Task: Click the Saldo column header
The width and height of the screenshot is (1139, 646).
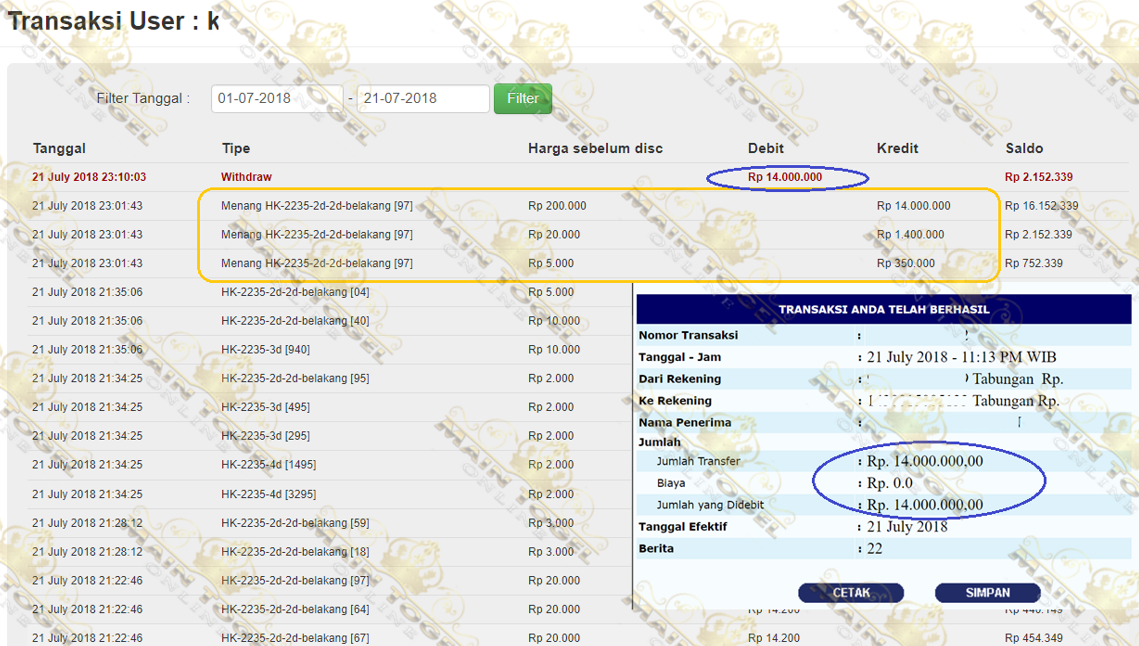Action: [1025, 148]
